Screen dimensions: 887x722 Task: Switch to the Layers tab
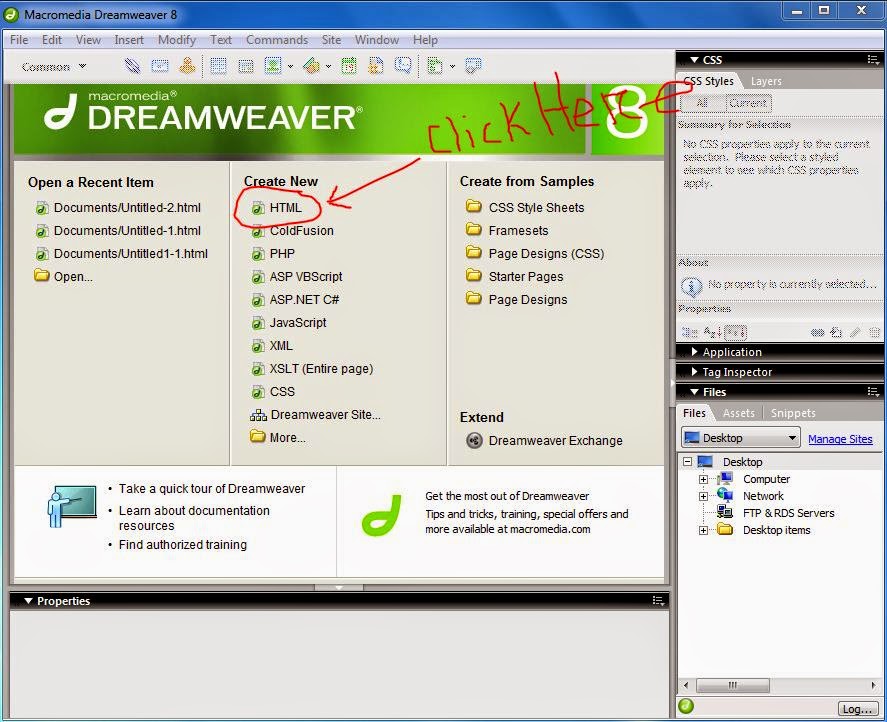(x=766, y=81)
